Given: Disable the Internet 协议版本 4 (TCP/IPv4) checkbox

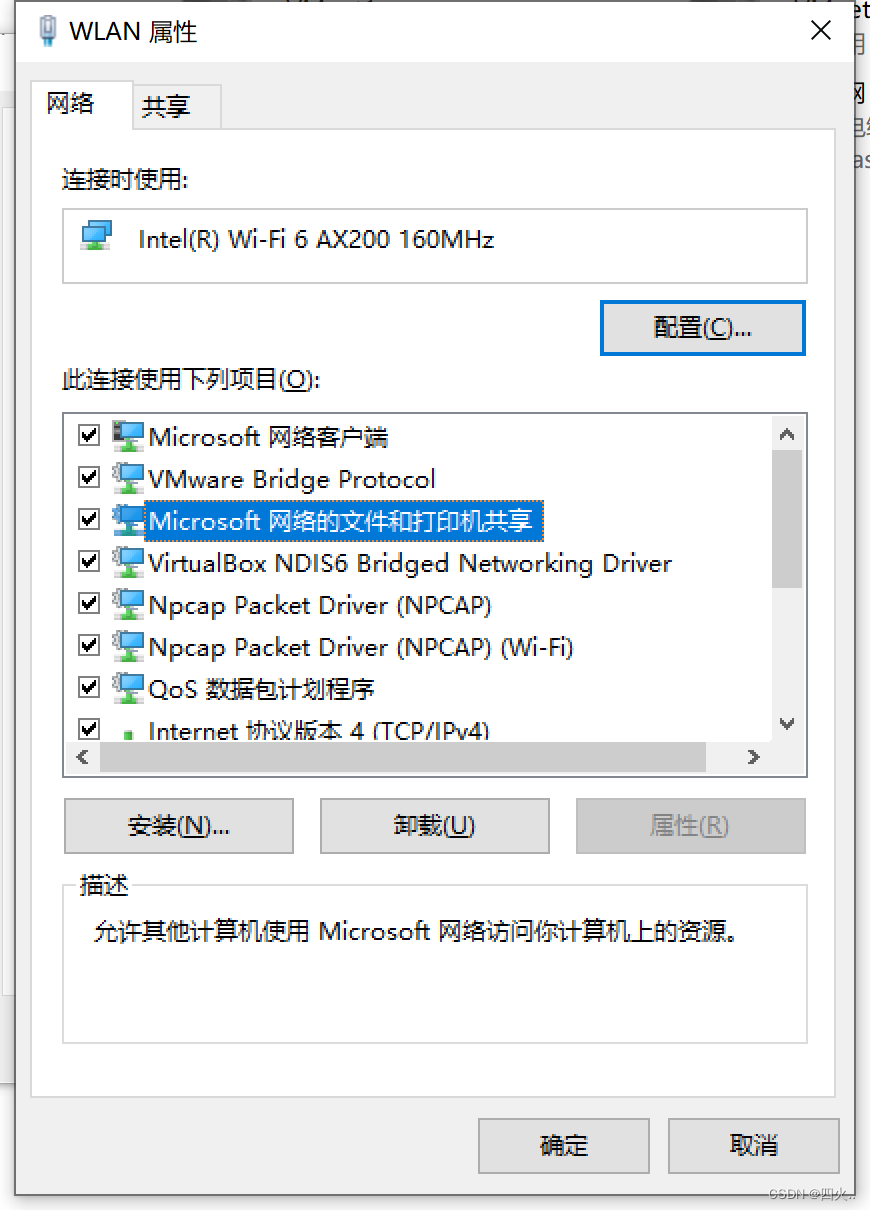Looking at the screenshot, I should click(x=89, y=729).
